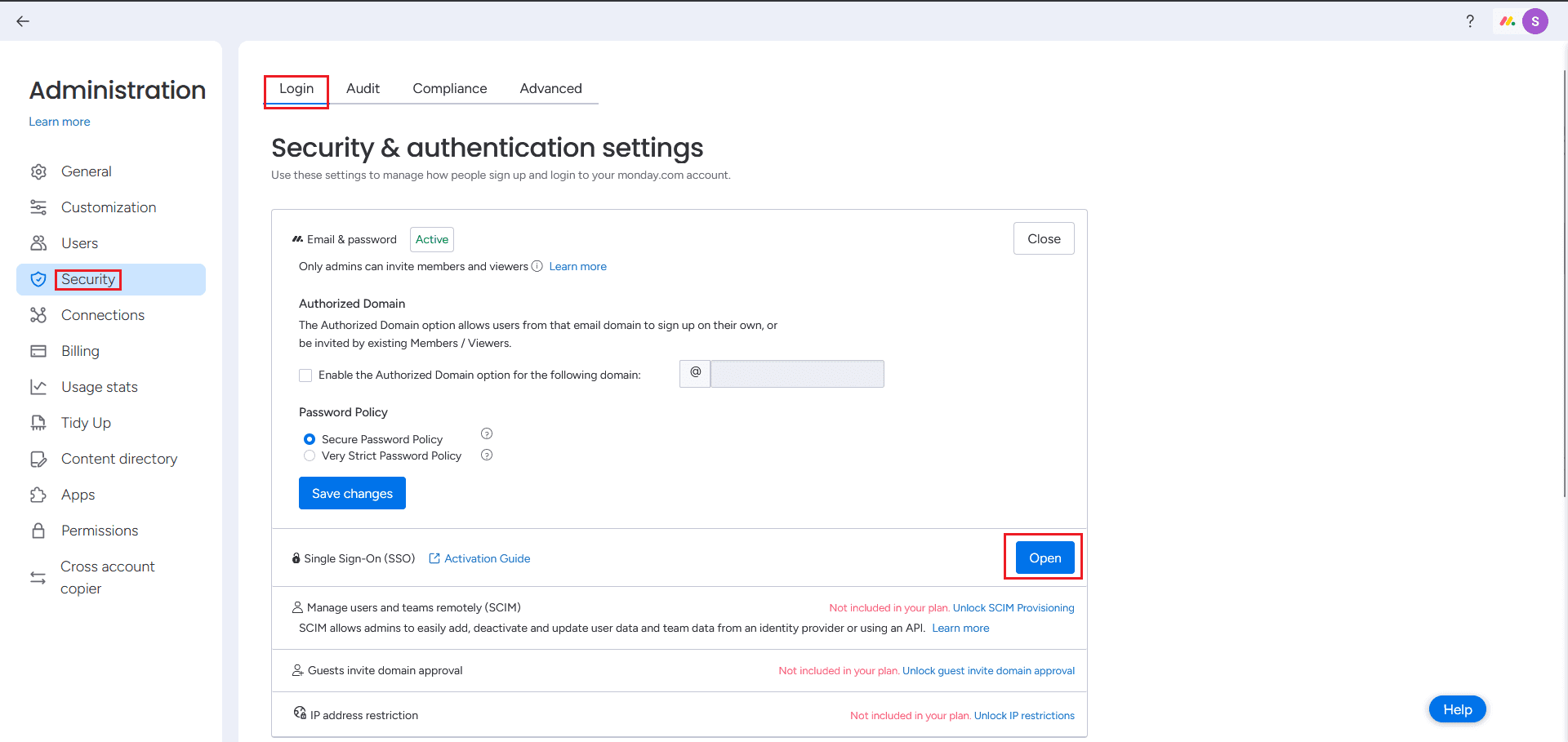Click the Billing card icon
This screenshot has height=742, width=1568.
(x=38, y=351)
